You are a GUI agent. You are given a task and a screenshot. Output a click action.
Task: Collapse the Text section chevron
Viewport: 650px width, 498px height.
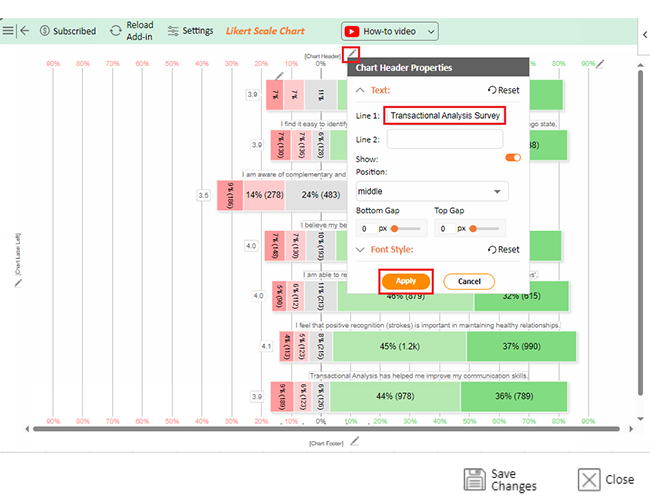coord(360,90)
